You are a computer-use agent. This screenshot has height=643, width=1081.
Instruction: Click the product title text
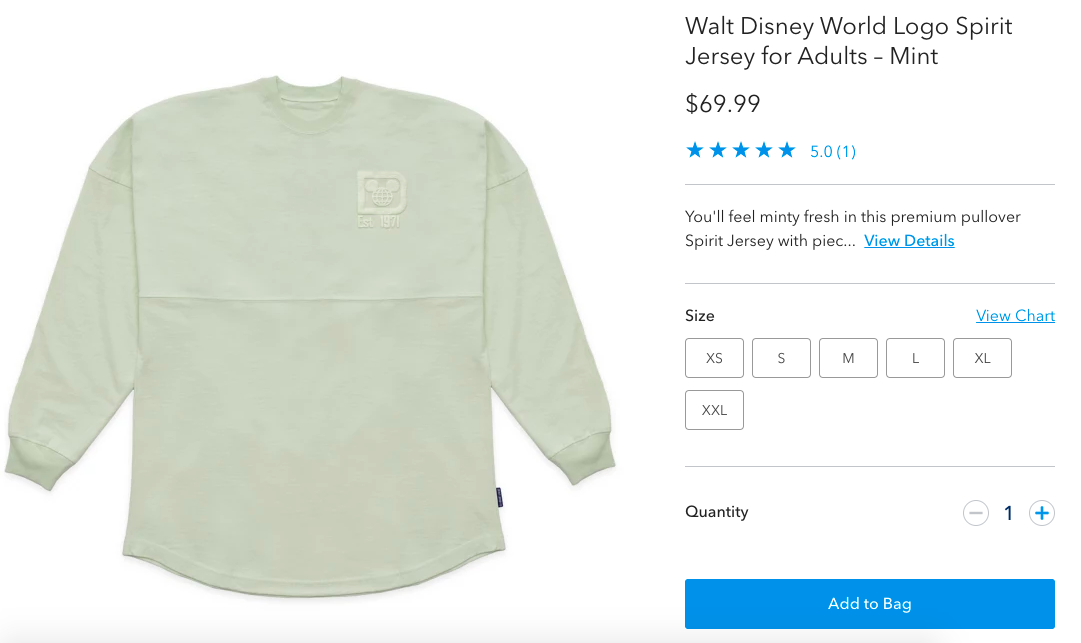coord(848,41)
